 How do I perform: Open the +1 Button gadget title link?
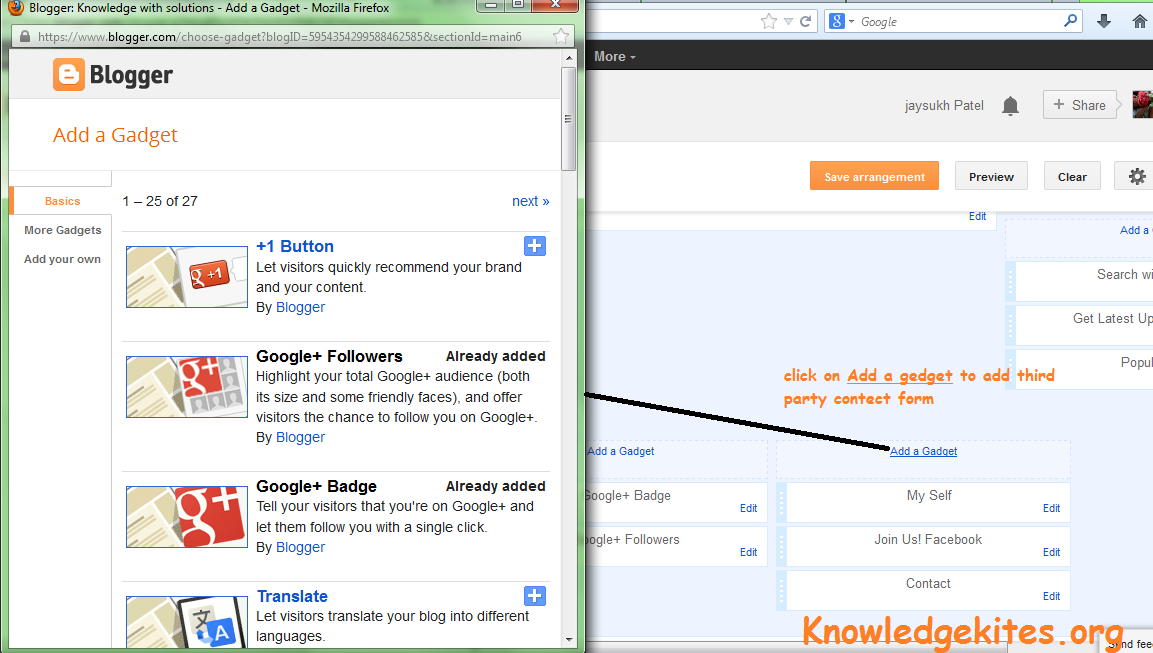coord(295,246)
